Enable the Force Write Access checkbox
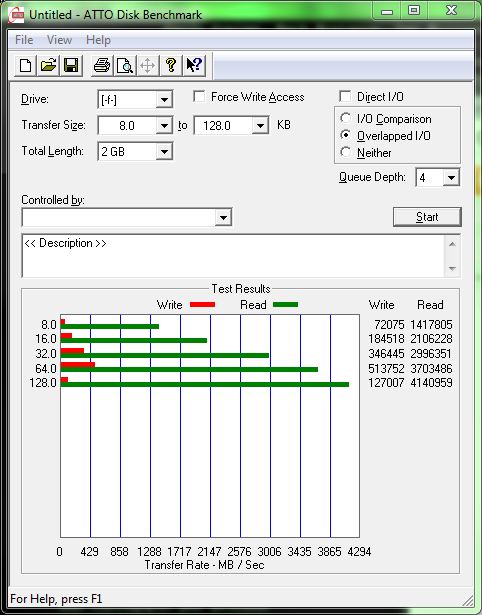482x615 pixels. pyautogui.click(x=199, y=96)
